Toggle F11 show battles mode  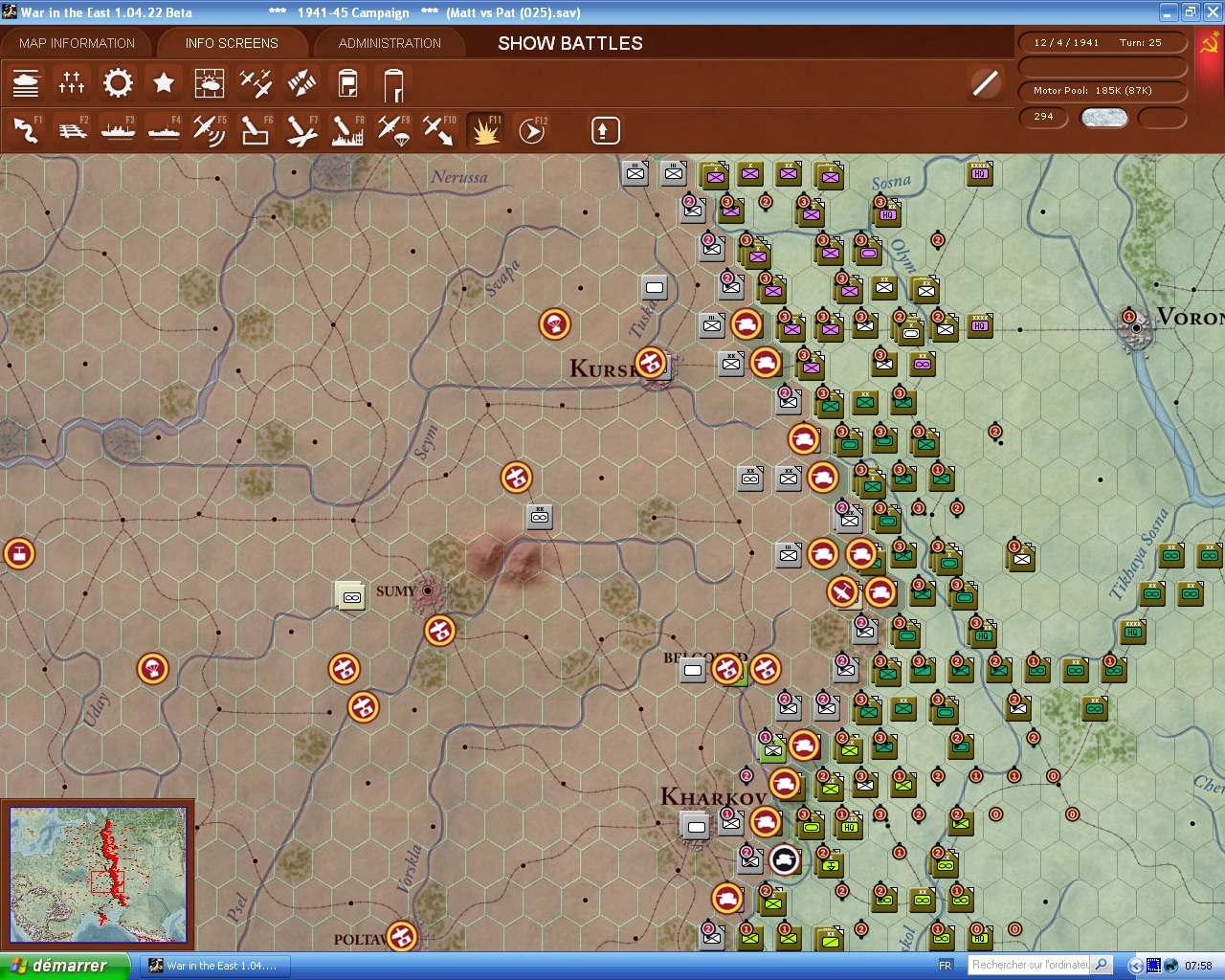pyautogui.click(x=485, y=130)
